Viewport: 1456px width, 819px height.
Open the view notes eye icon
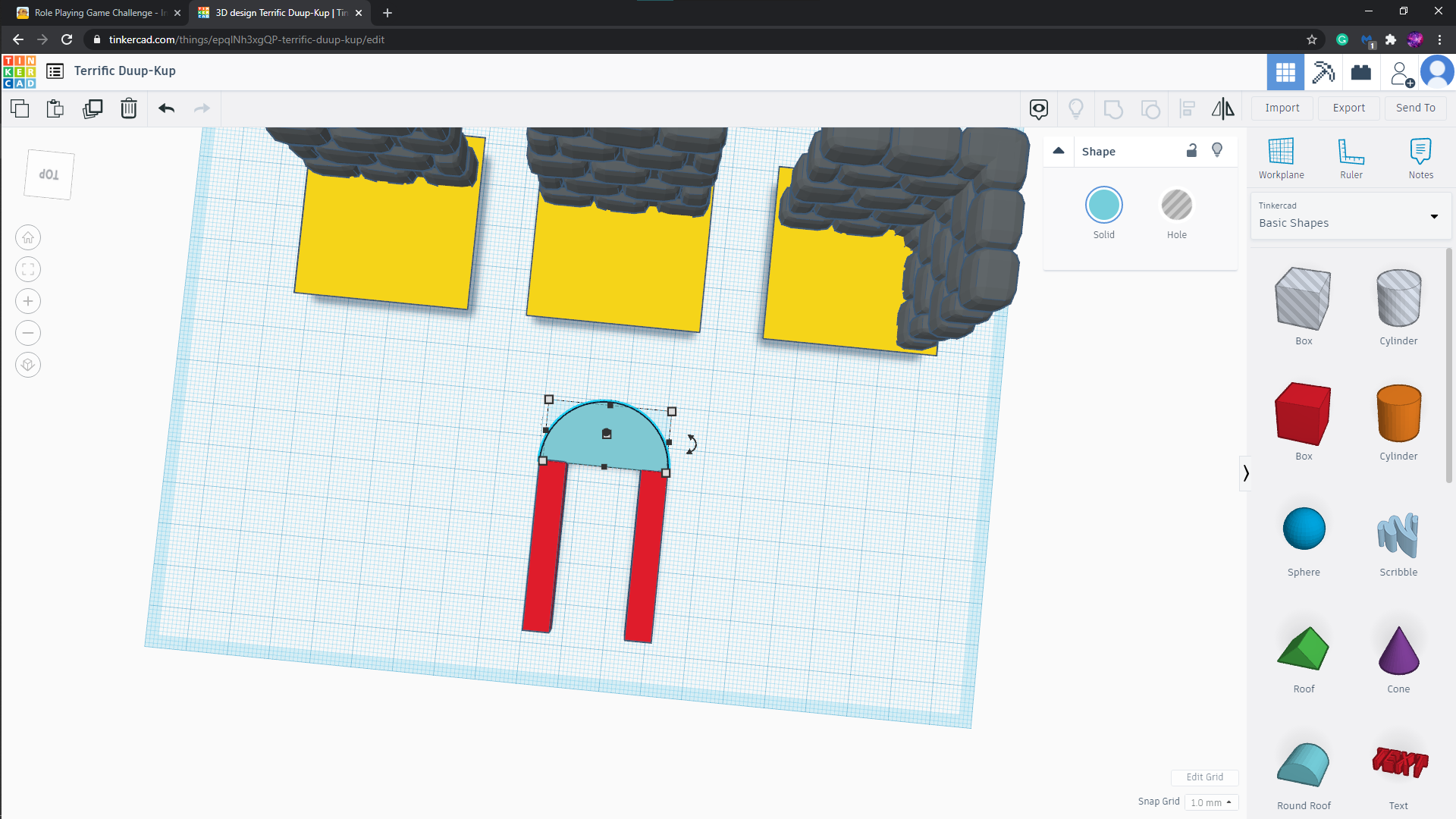click(1039, 109)
